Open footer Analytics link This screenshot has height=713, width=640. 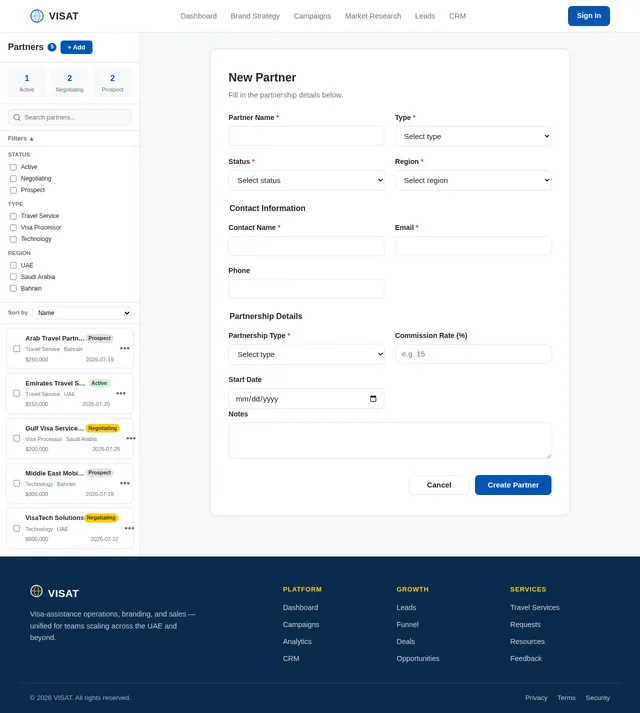(297, 642)
